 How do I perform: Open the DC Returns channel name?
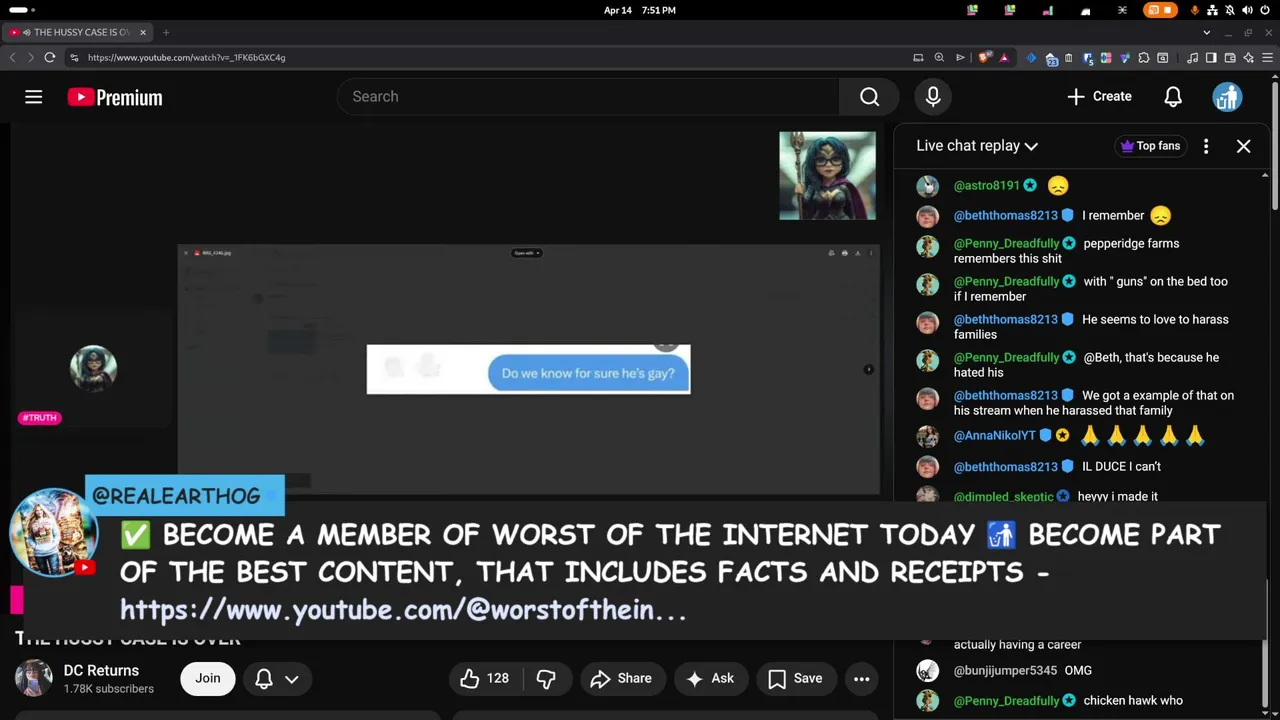[x=101, y=670]
